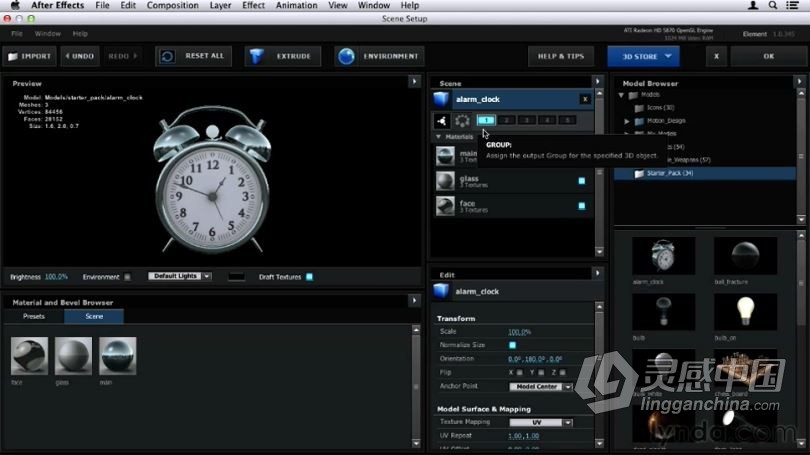Switch to the Presets tab

point(34,316)
